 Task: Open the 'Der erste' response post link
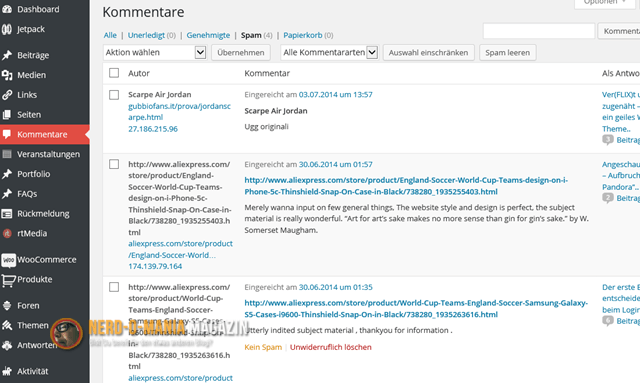(x=621, y=298)
